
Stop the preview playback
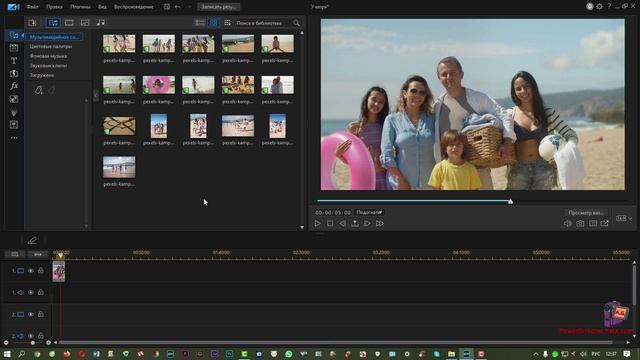(330, 224)
